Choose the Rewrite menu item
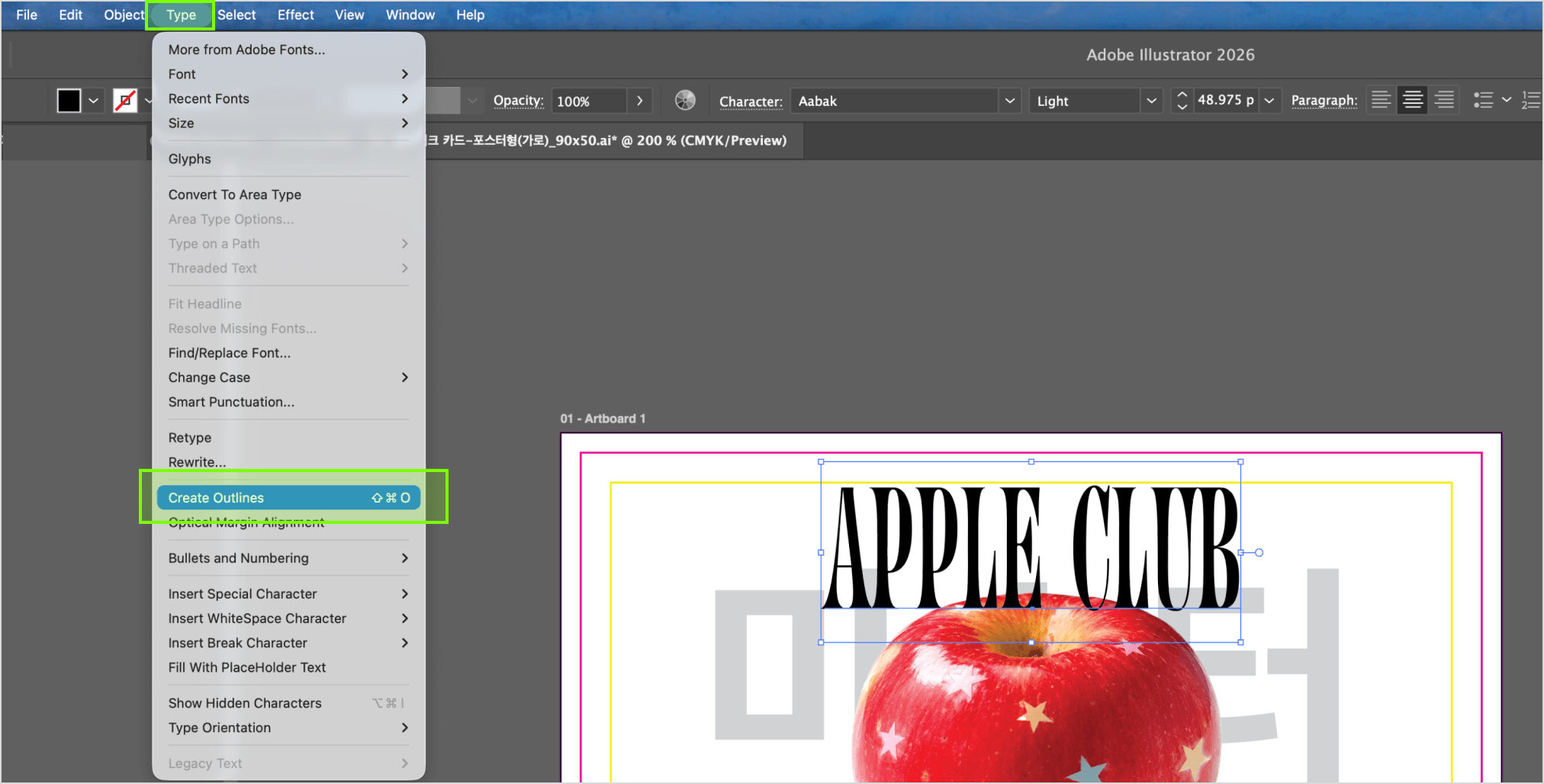1544x784 pixels. point(288,462)
